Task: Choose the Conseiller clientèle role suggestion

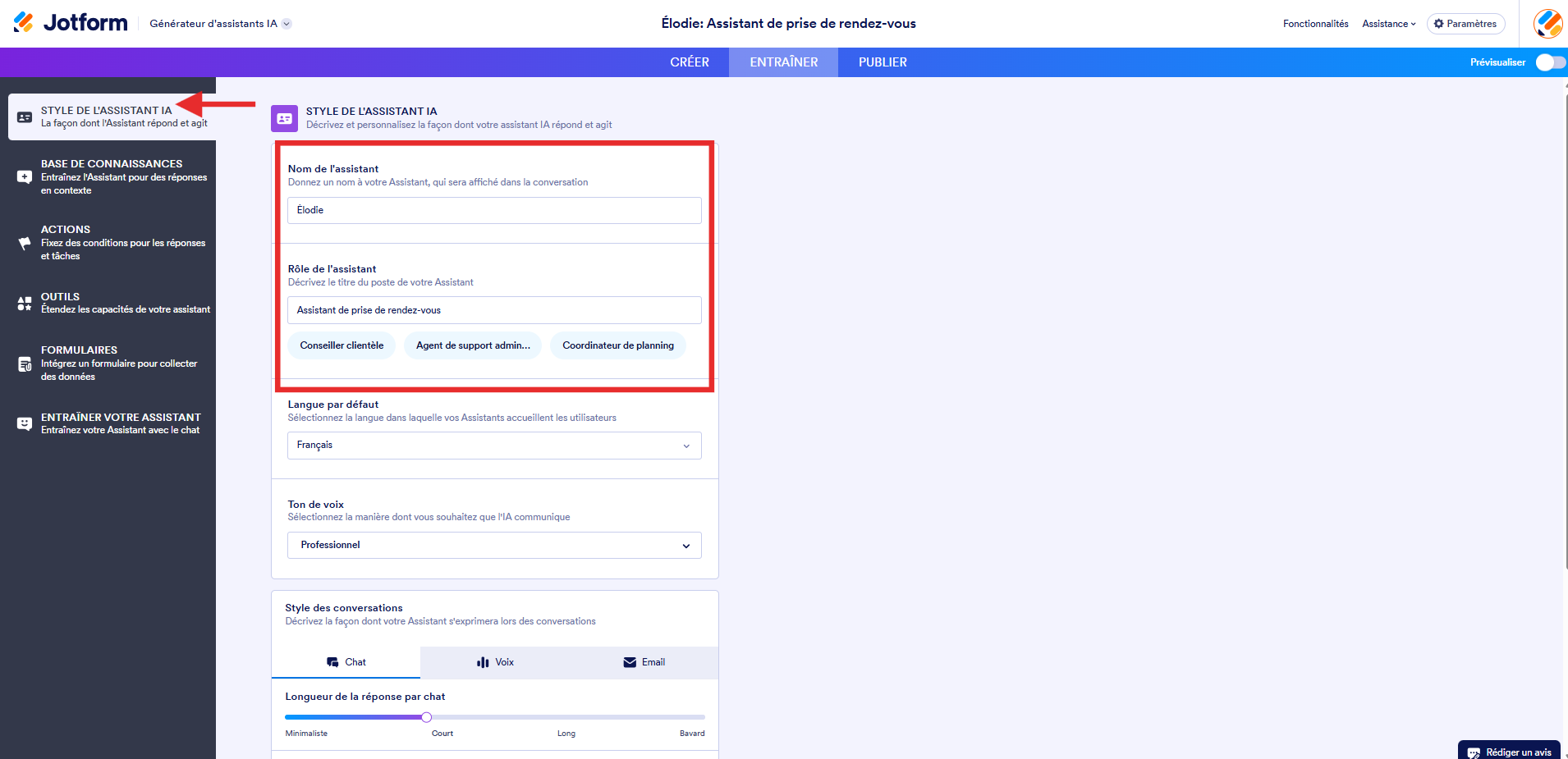Action: click(x=342, y=345)
